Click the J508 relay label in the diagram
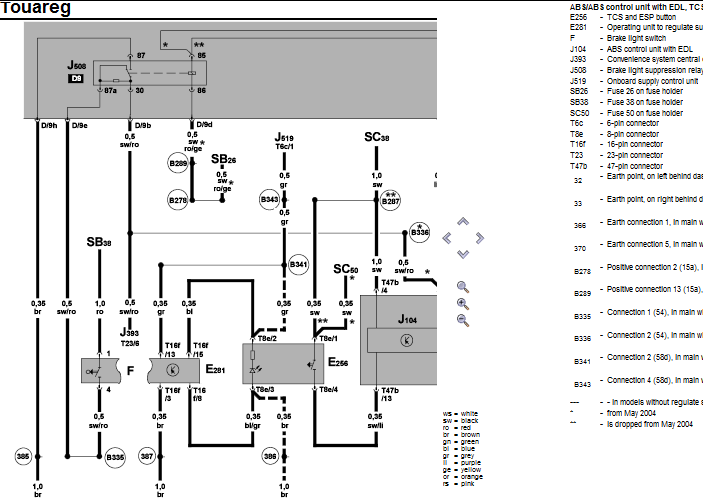This screenshot has width=703, height=499. pyautogui.click(x=76, y=65)
